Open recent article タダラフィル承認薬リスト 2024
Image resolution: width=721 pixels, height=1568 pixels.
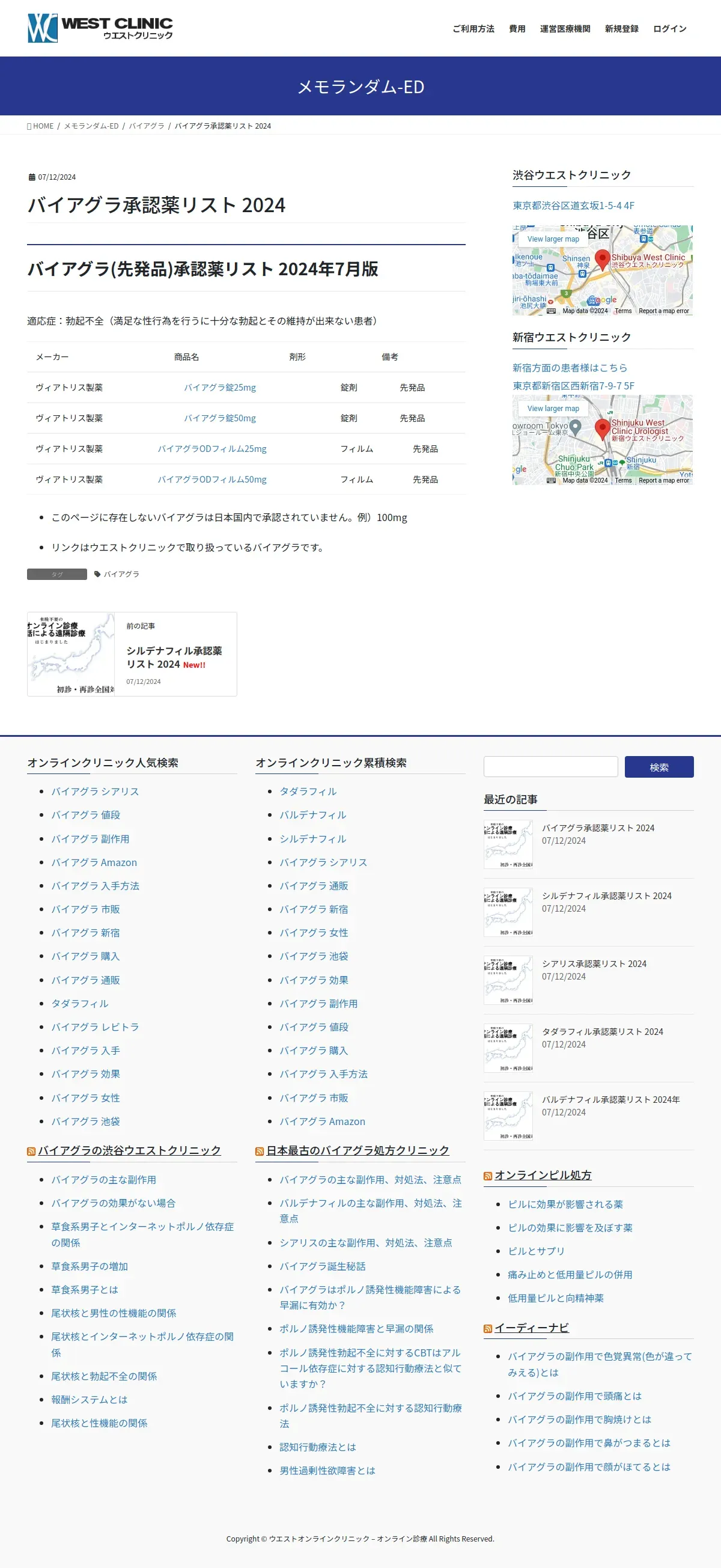click(603, 1032)
